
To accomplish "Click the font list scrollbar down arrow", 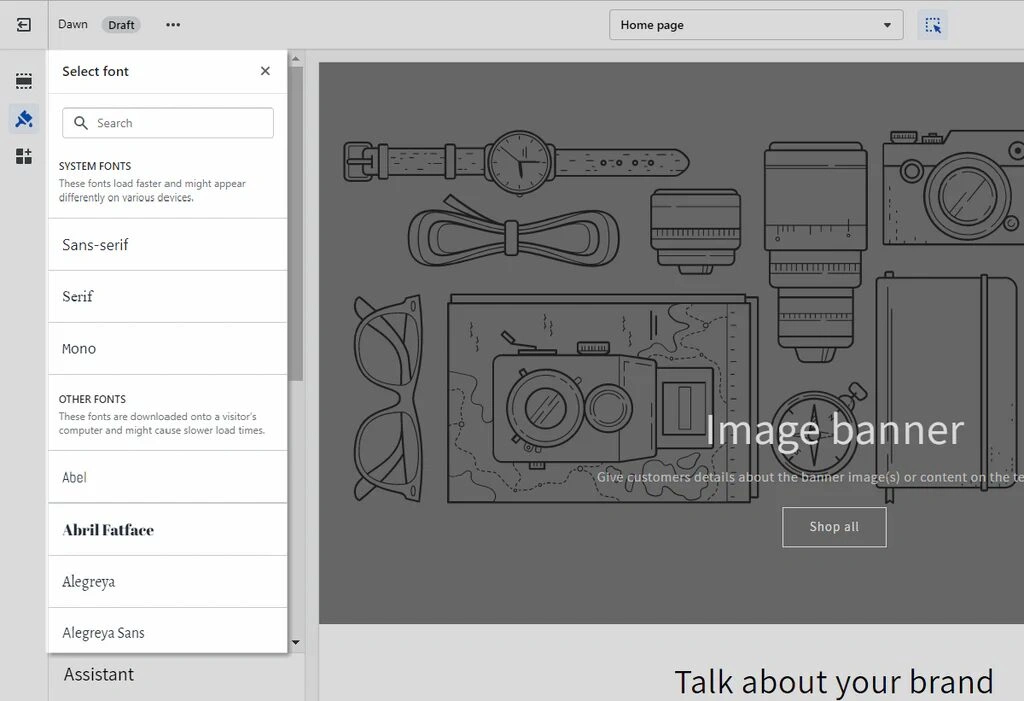I will [296, 642].
